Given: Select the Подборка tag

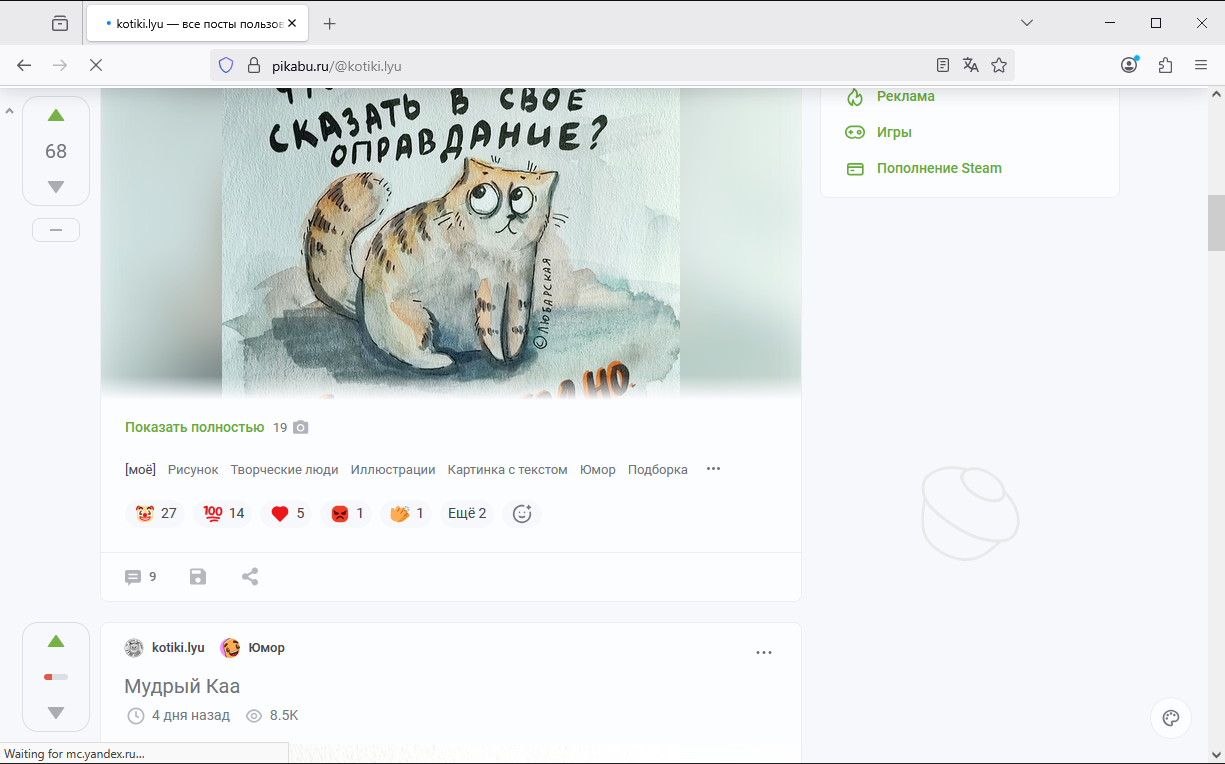Looking at the screenshot, I should 658,469.
